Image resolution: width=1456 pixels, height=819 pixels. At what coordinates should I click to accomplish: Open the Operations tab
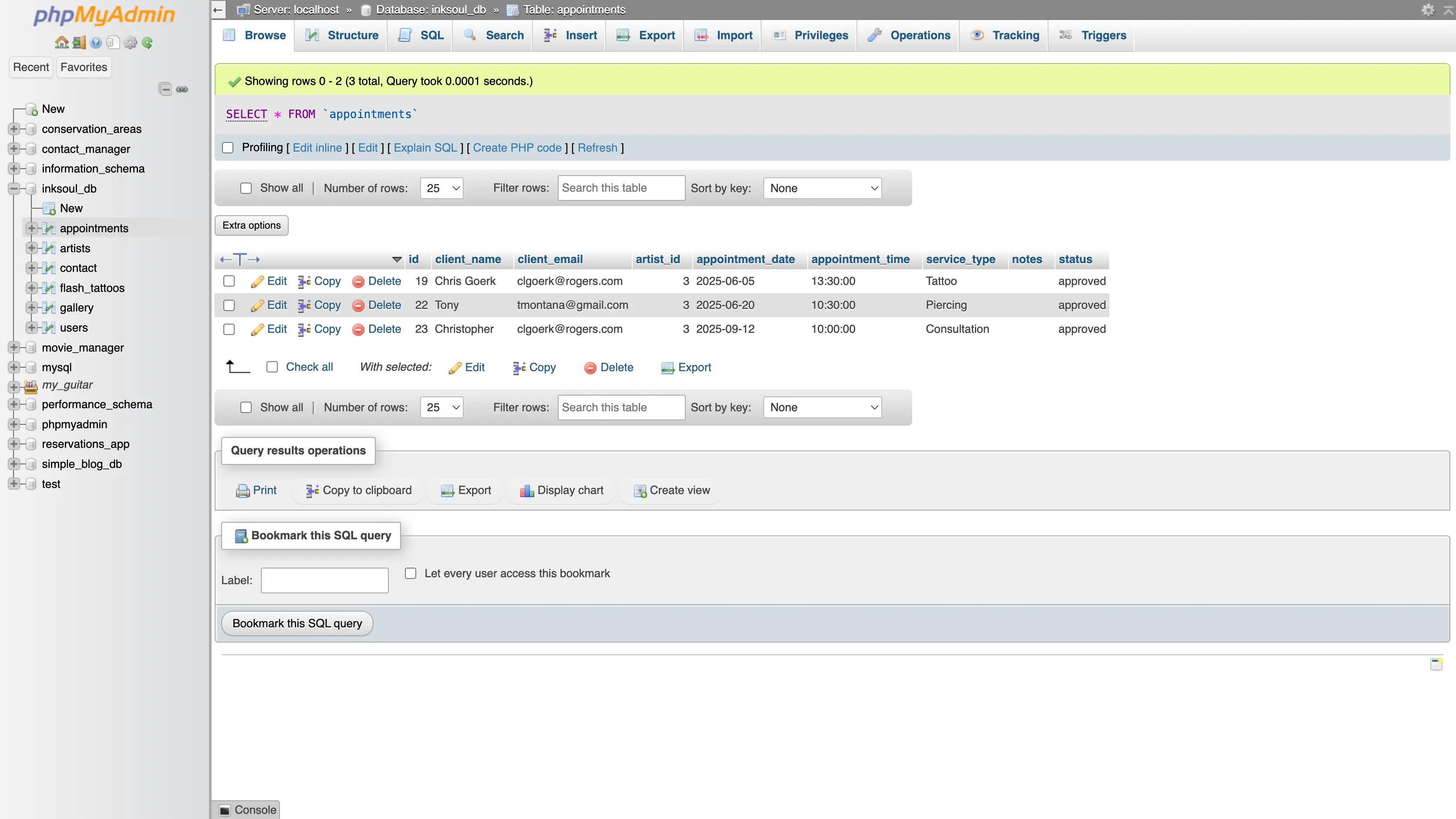(909, 36)
